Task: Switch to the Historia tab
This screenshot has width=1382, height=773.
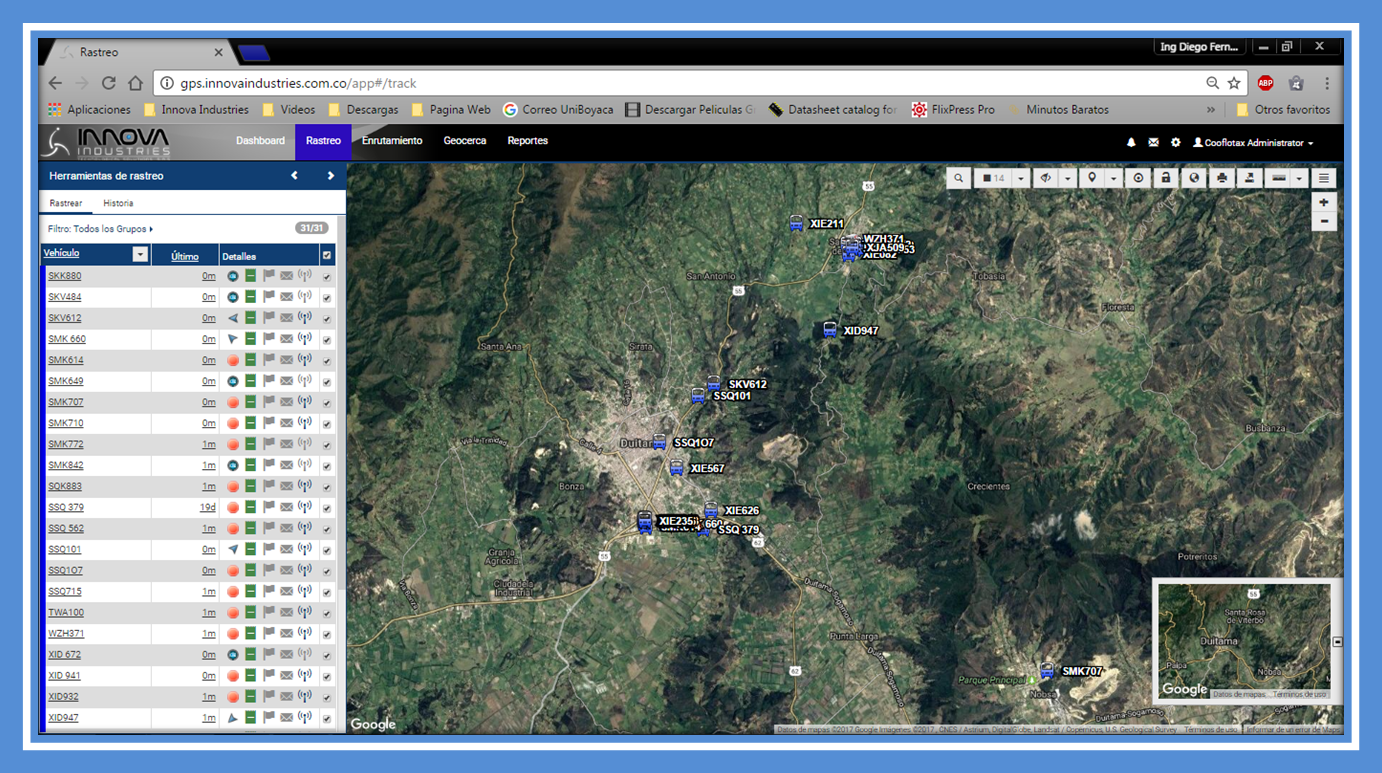Action: pos(118,203)
